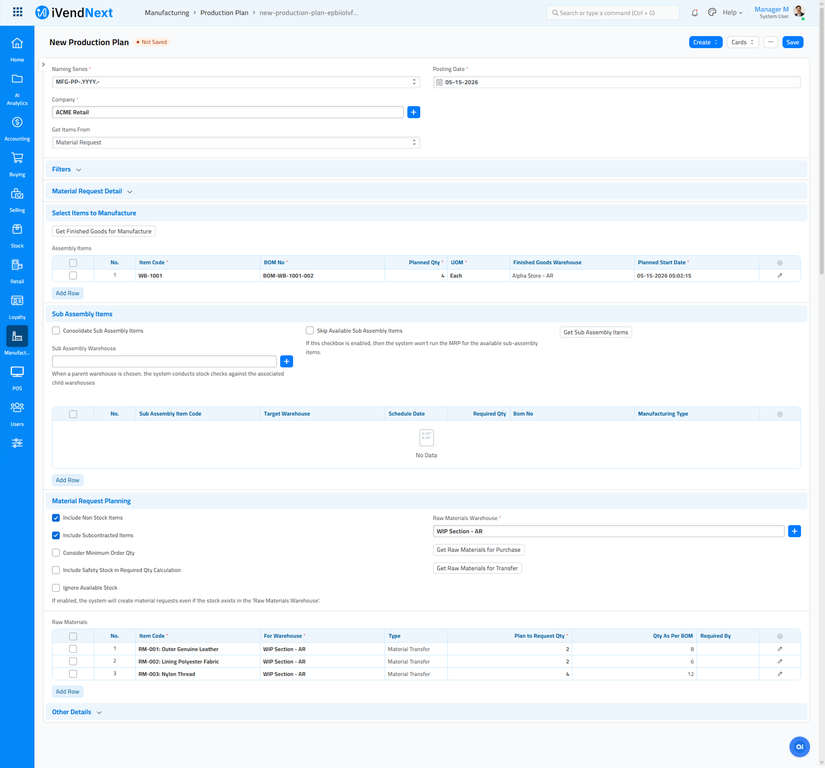Viewport: 825px width, 768px height.
Task: Open the Help menu dropdown
Action: click(x=732, y=13)
